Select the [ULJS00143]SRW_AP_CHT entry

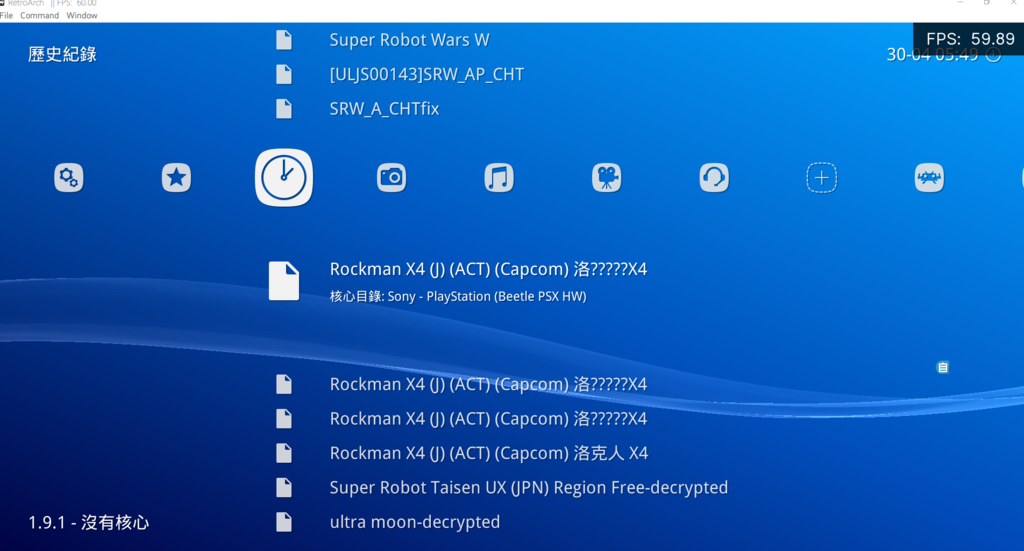click(426, 74)
